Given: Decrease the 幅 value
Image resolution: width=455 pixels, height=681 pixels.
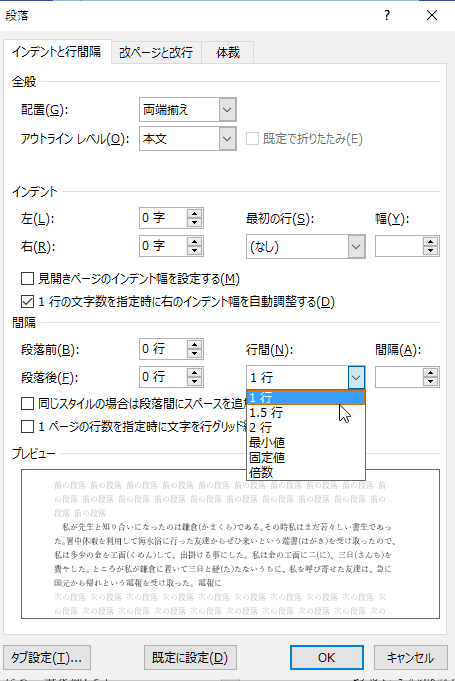Looking at the screenshot, I should point(430,251).
